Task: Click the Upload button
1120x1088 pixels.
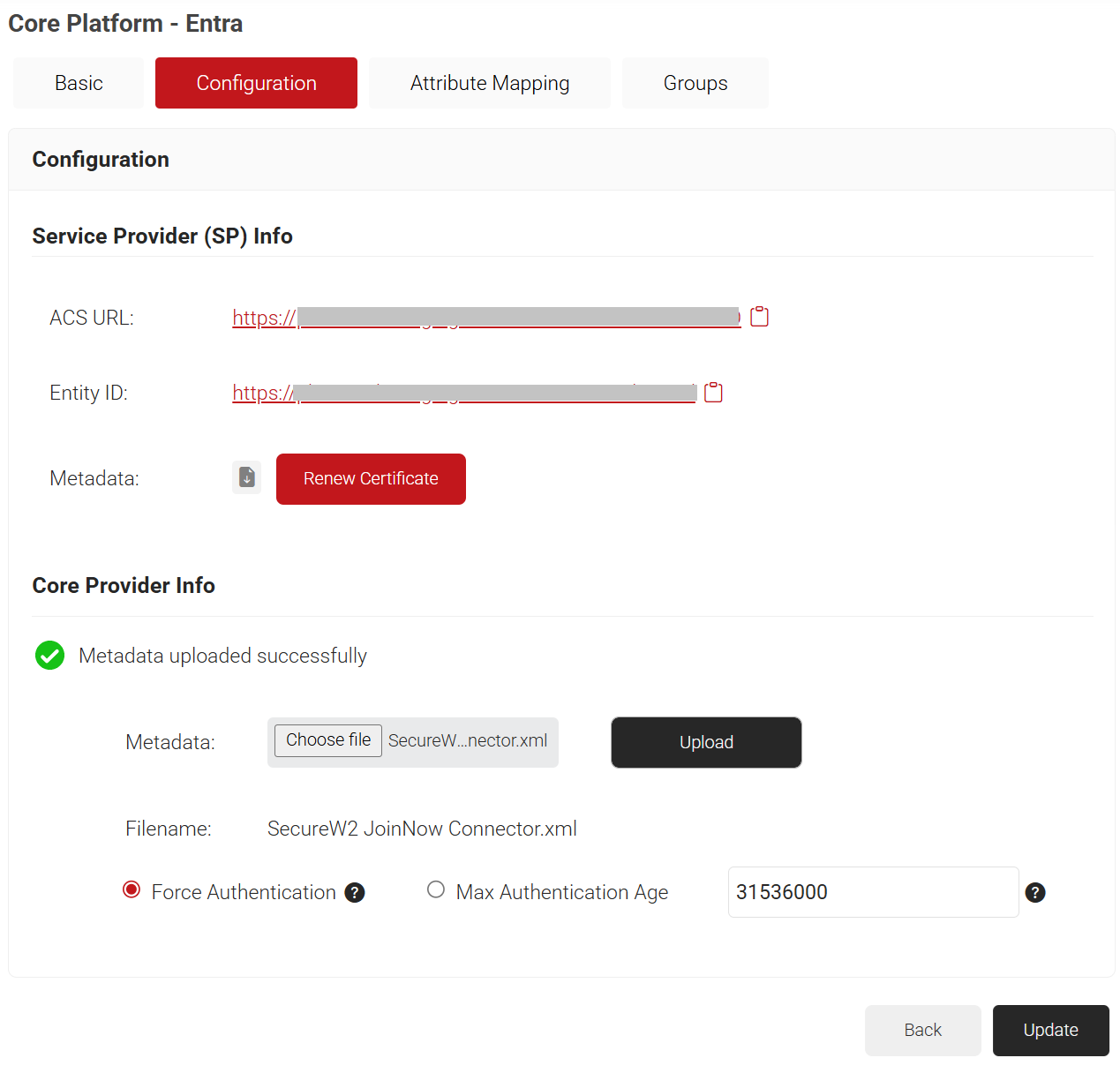Action: (706, 742)
